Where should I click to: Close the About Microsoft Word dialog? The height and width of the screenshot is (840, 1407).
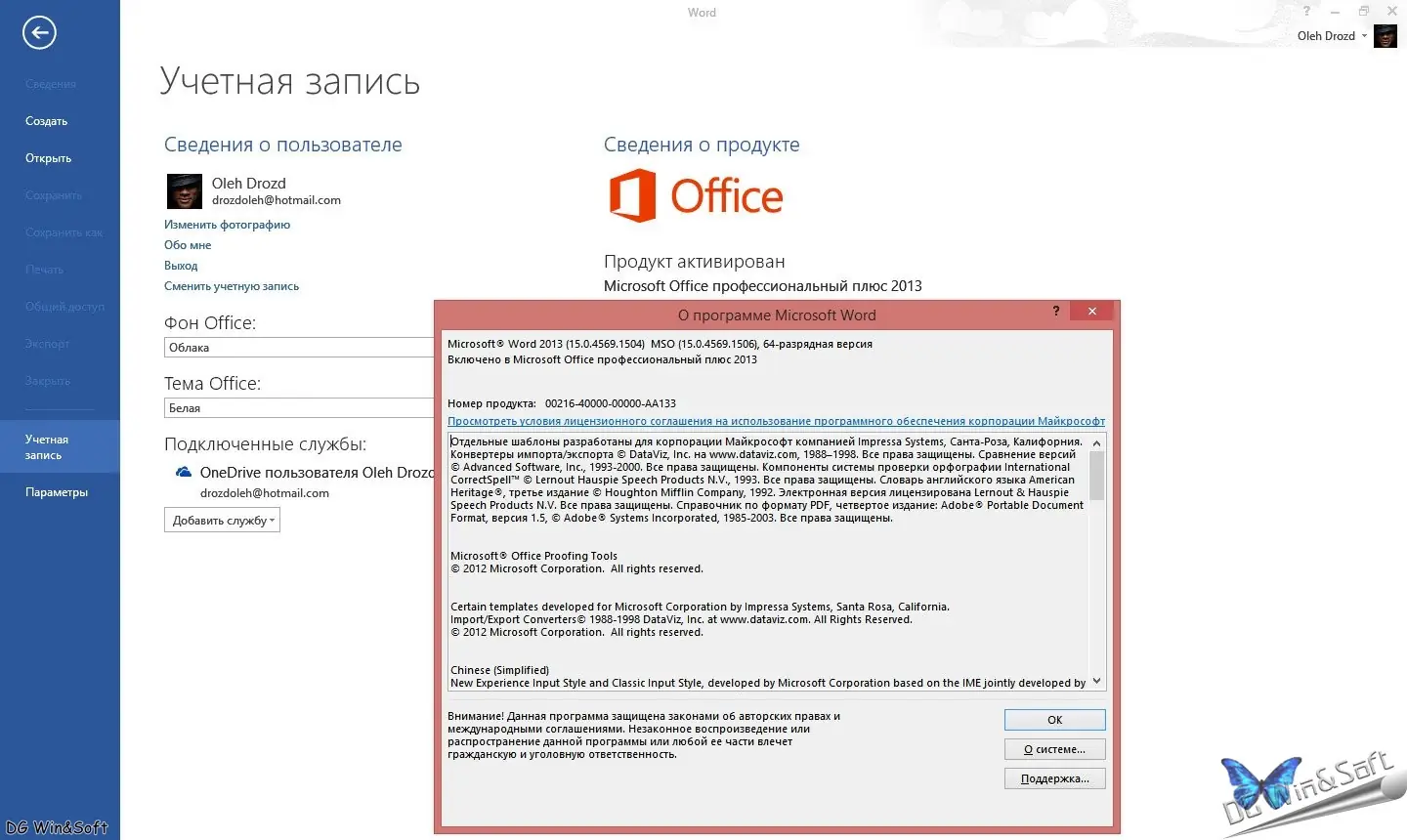click(x=1092, y=312)
